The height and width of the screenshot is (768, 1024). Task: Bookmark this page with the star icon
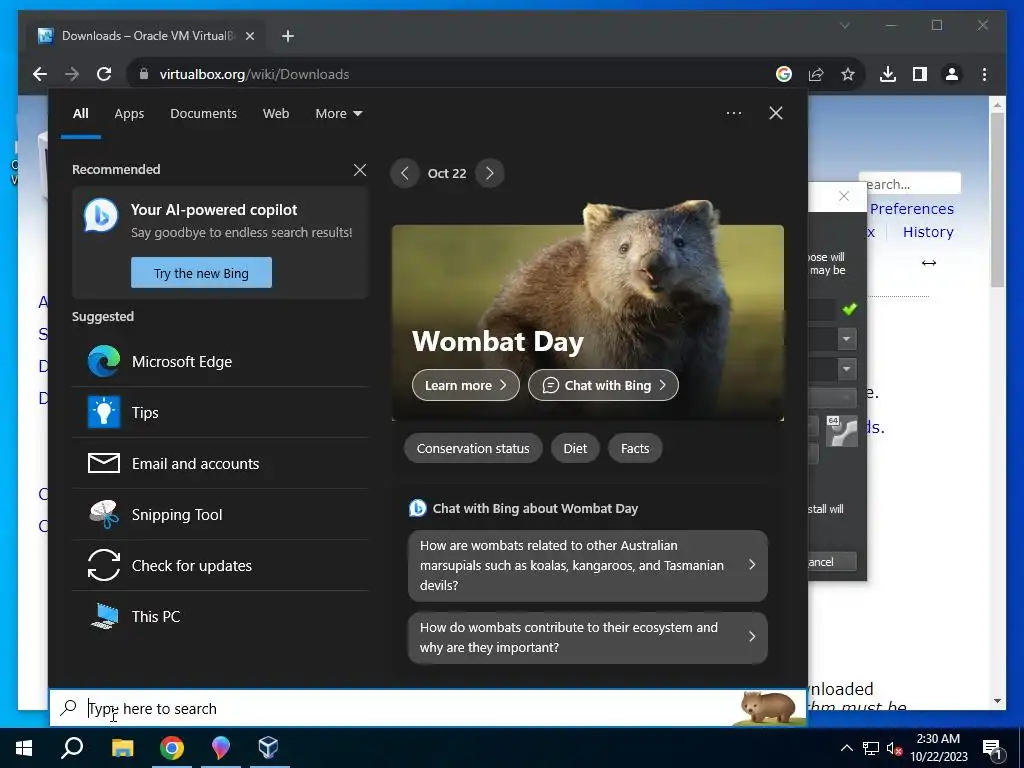(x=848, y=74)
